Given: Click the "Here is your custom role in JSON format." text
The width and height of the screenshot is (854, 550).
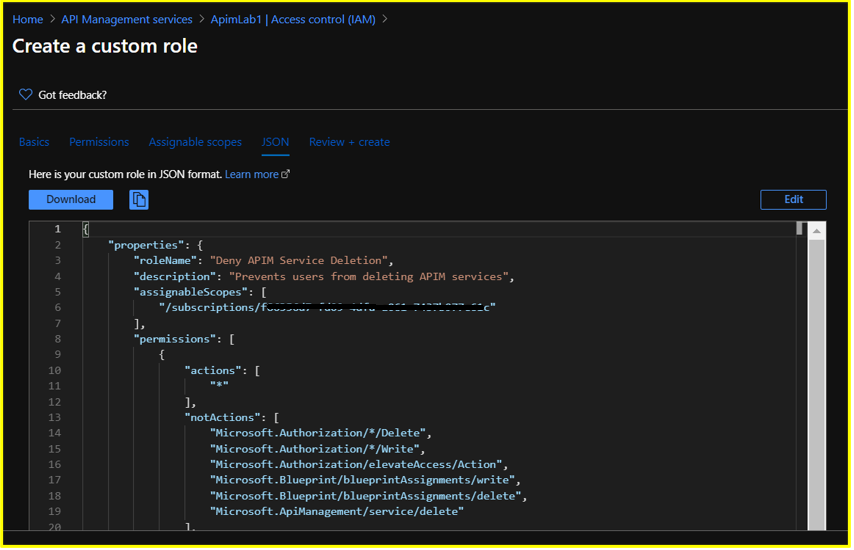Looking at the screenshot, I should pos(125,174).
